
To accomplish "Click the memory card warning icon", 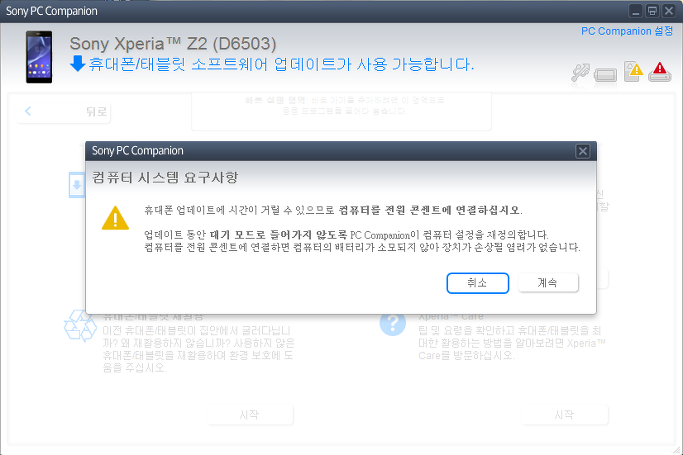I will pos(633,71).
